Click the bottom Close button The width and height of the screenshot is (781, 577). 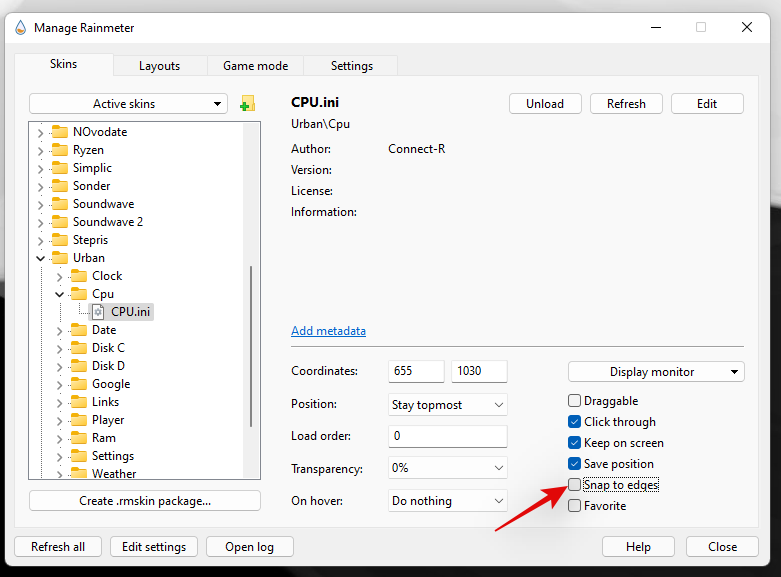(722, 547)
